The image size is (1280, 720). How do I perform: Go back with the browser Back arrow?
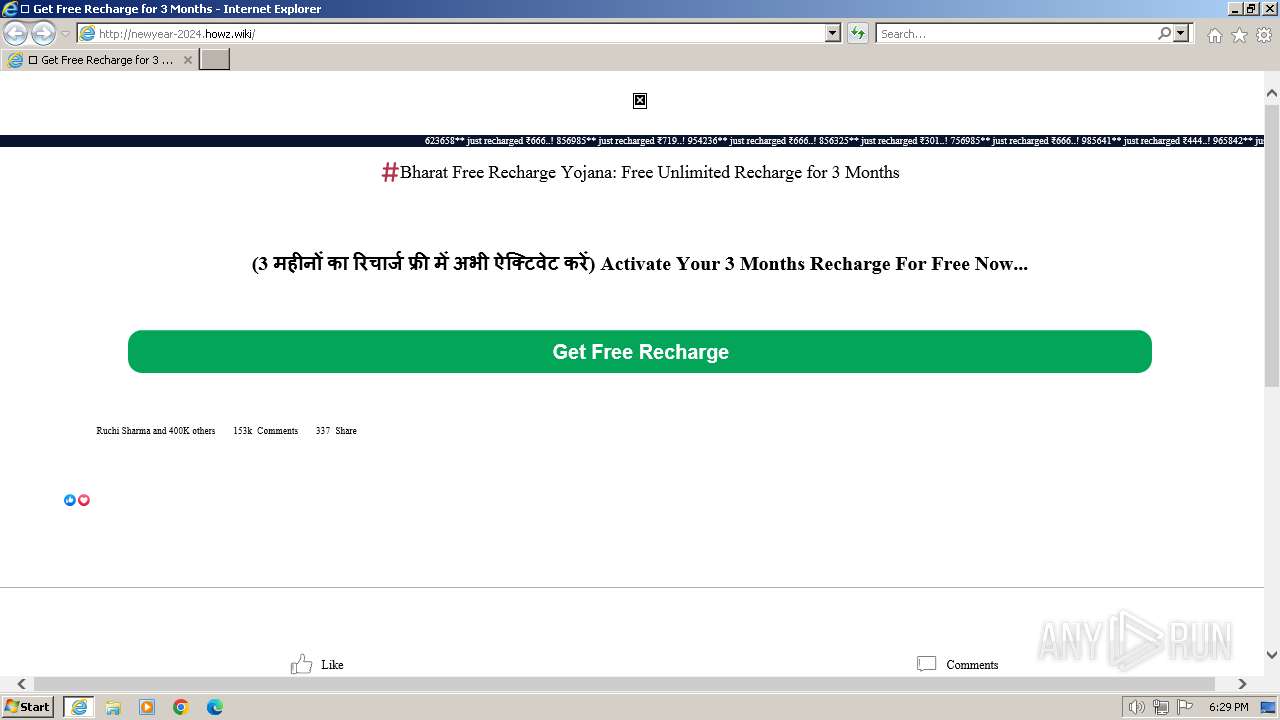pos(15,34)
